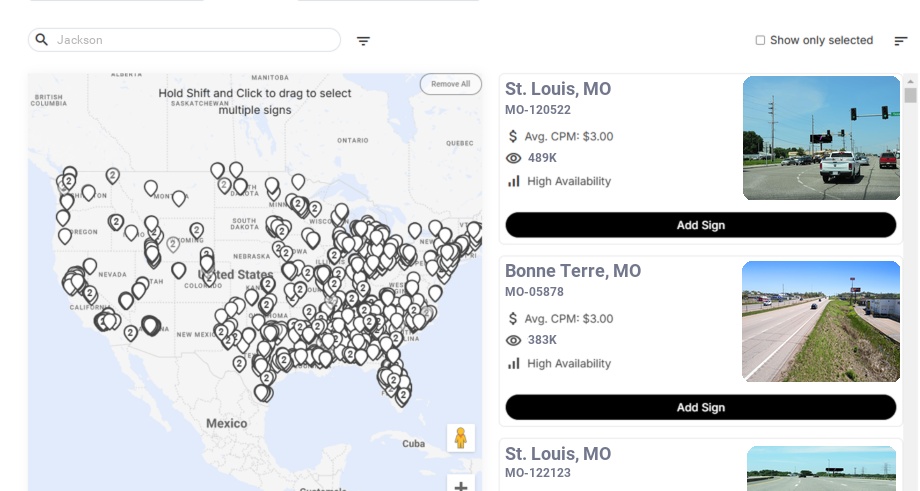Add the St. Louis MO-120522 sign
The image size is (920, 491).
[700, 225]
